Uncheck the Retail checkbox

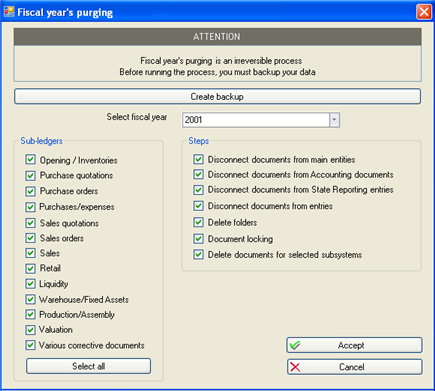coord(31,268)
